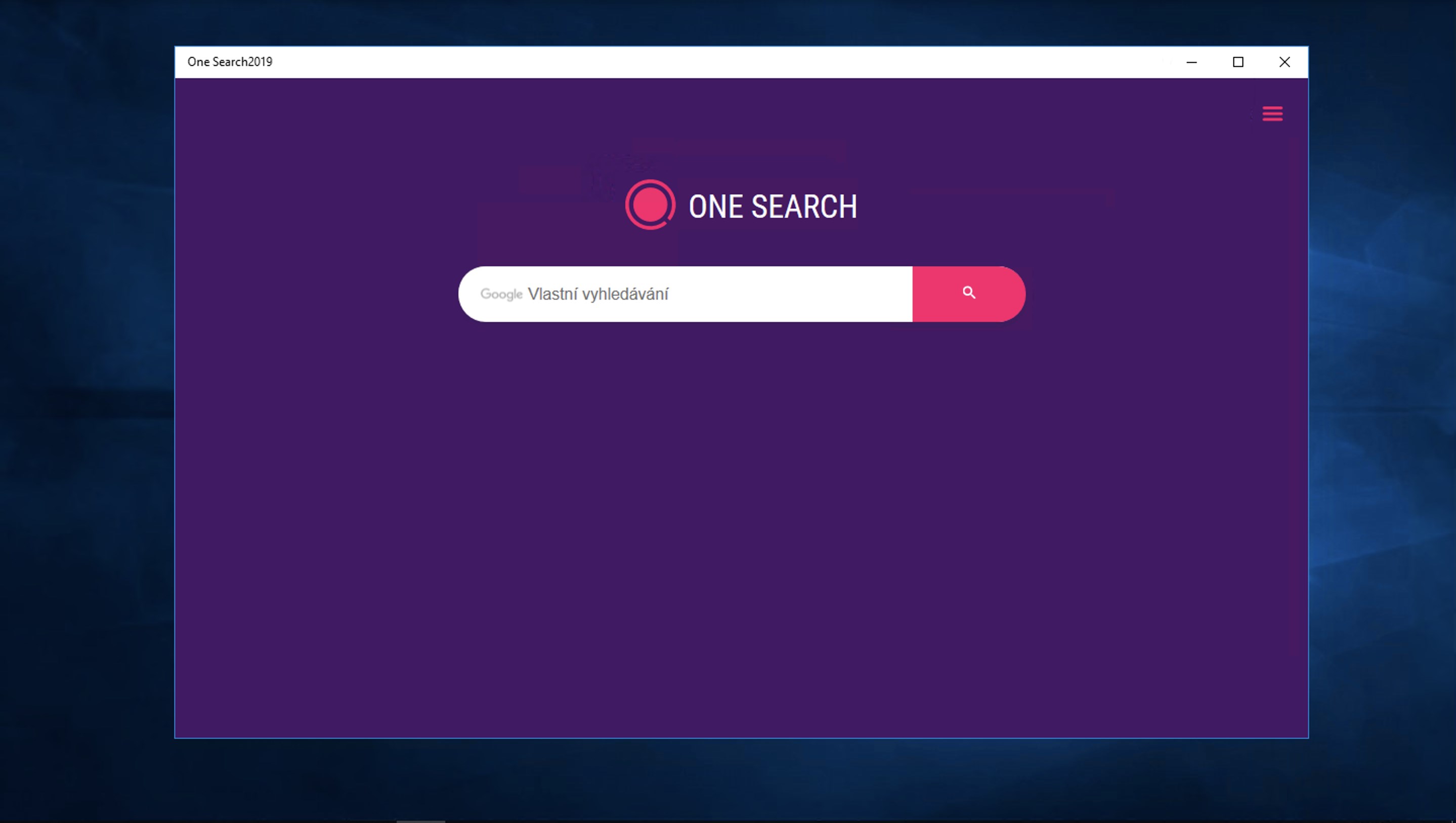This screenshot has width=1456, height=823.
Task: Click the pink circular One Search logo
Action: (x=650, y=205)
